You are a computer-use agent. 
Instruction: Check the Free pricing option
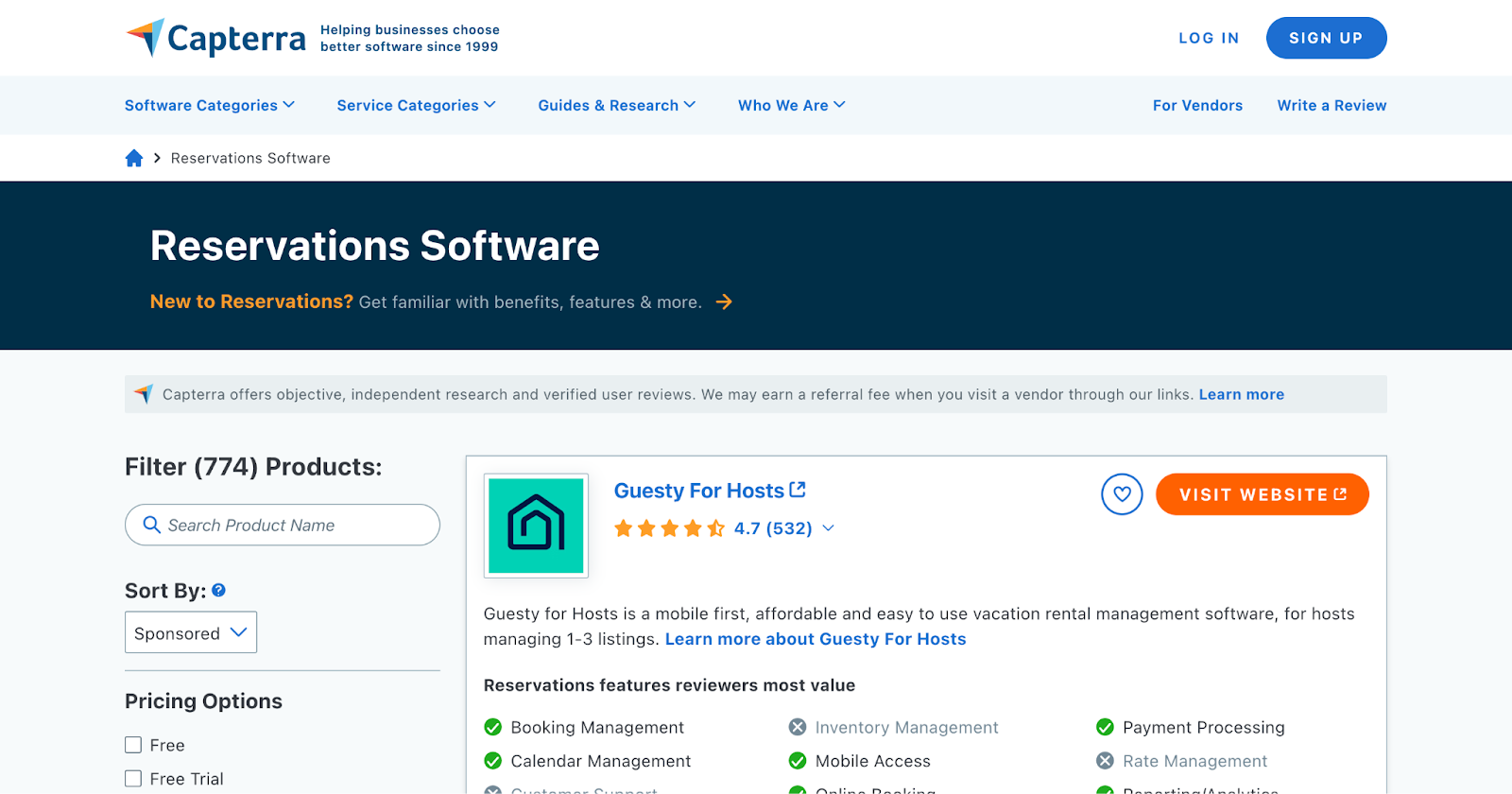tap(133, 745)
